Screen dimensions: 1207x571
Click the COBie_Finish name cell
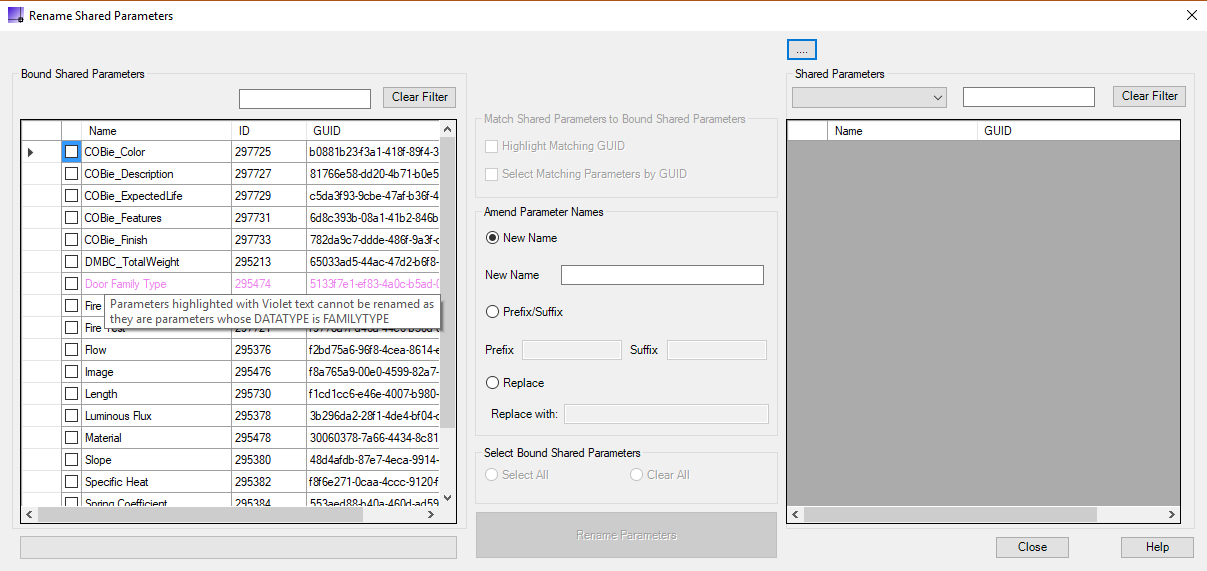click(x=157, y=240)
